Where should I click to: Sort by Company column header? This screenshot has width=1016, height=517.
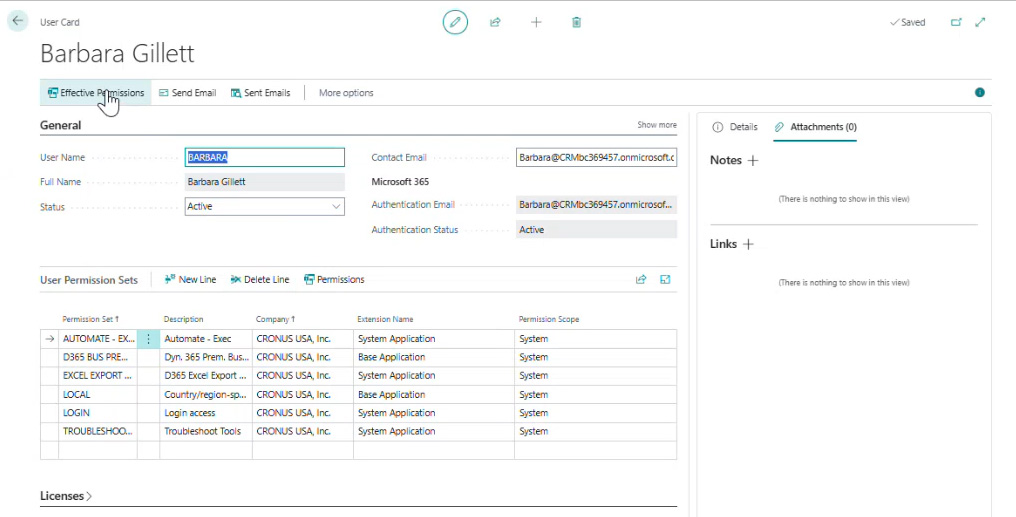[x=275, y=319]
